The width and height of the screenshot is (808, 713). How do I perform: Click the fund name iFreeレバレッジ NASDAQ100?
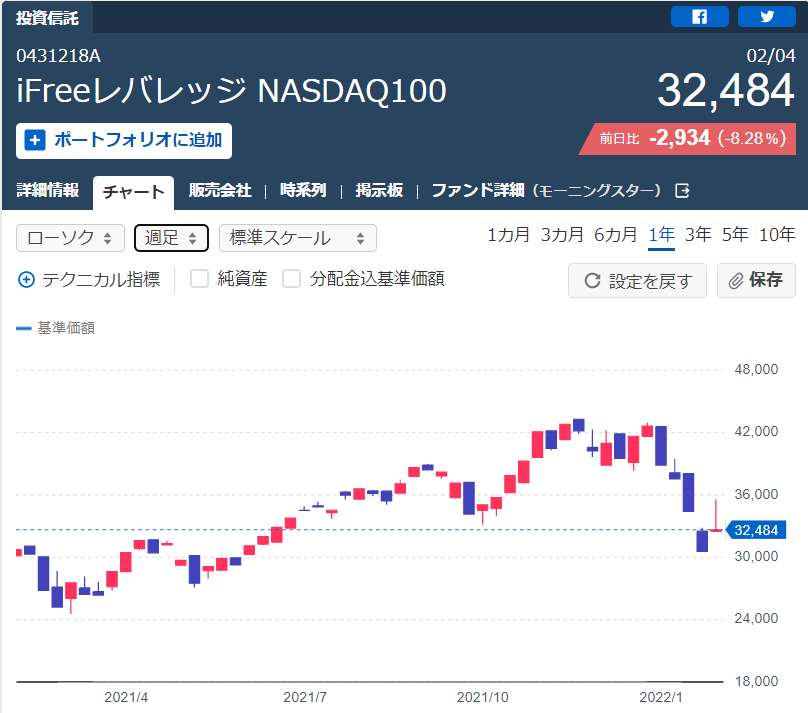[x=231, y=91]
